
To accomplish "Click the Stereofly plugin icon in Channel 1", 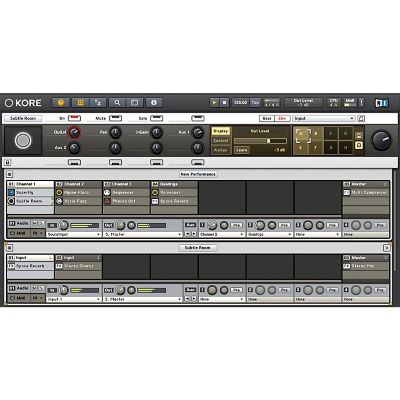I will [11, 193].
